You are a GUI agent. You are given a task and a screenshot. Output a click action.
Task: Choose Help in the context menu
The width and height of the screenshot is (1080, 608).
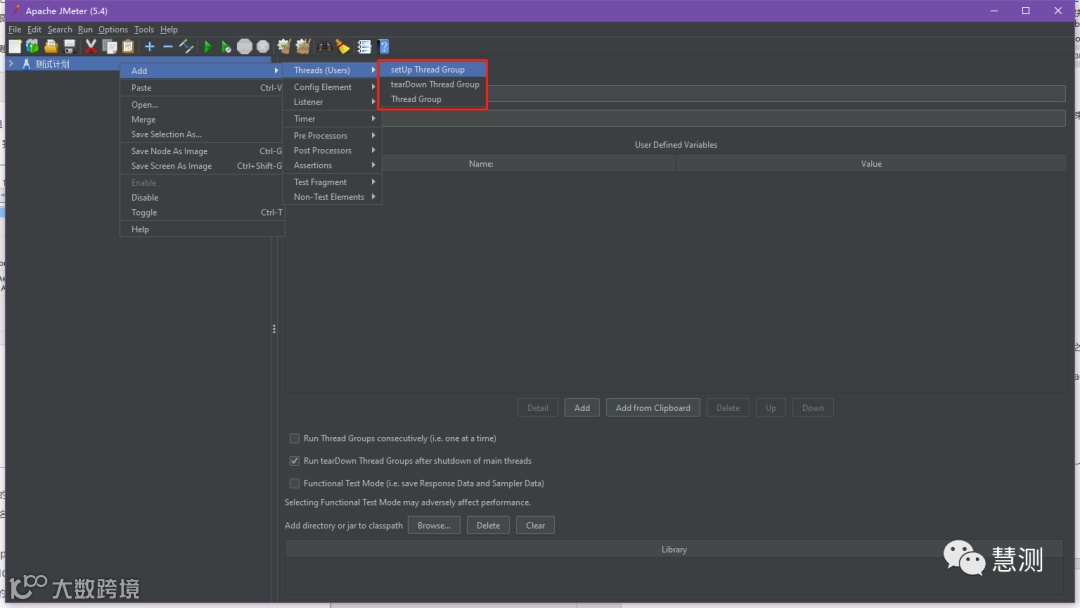coord(202,229)
